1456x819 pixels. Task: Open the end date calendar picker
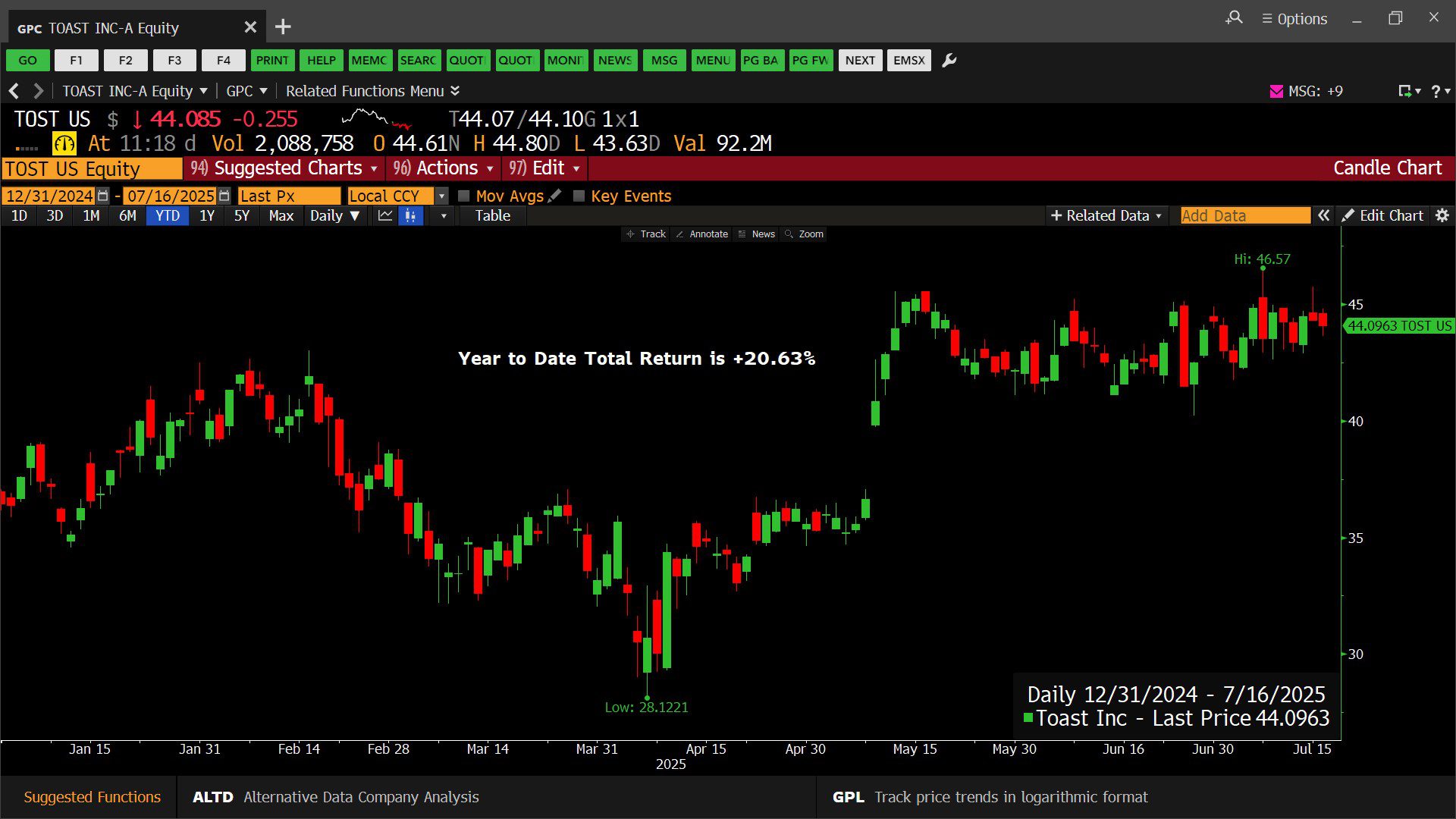tap(224, 196)
